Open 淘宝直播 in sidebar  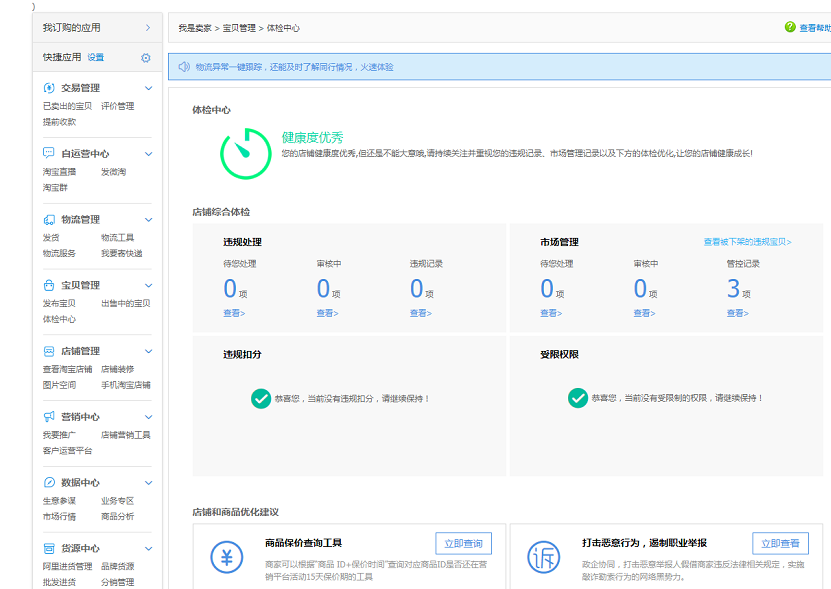click(x=59, y=172)
